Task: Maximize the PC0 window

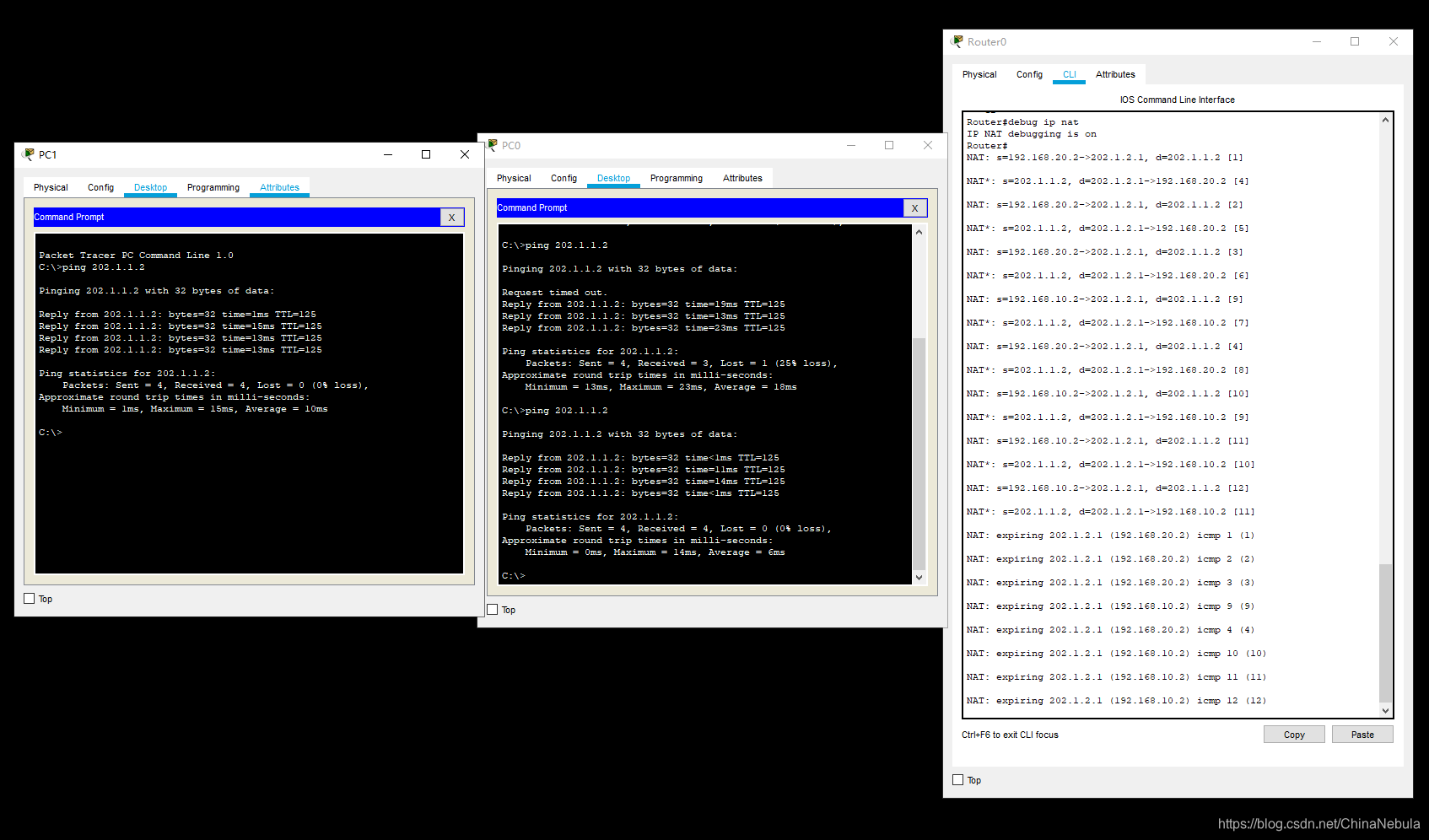Action: click(889, 145)
